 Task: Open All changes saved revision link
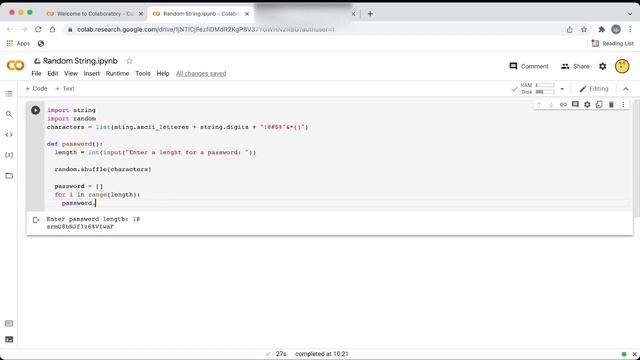tap(201, 73)
